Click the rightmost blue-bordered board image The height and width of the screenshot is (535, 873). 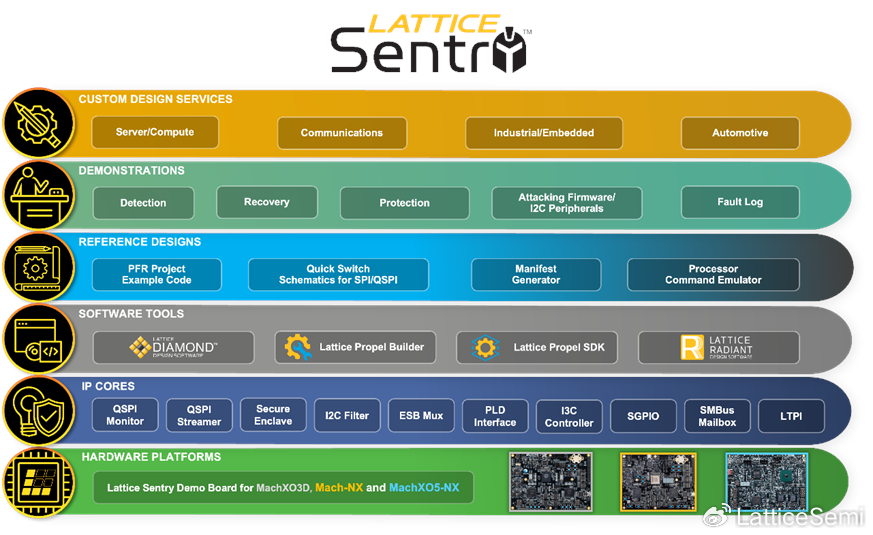765,482
